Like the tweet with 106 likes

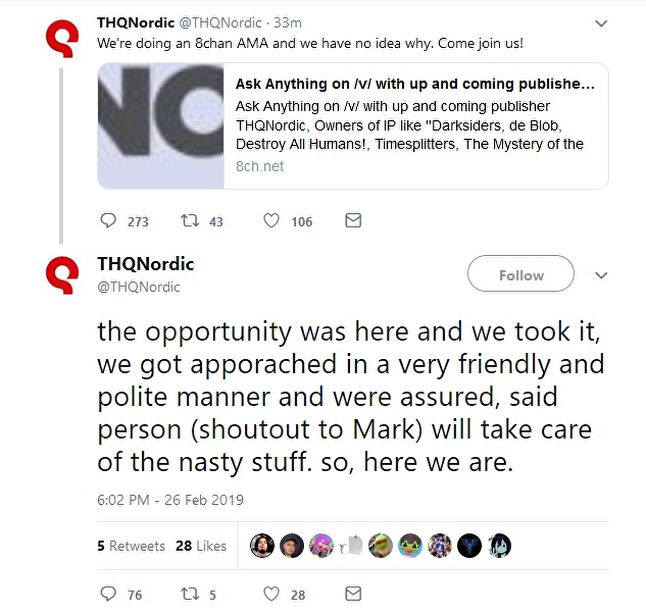271,221
